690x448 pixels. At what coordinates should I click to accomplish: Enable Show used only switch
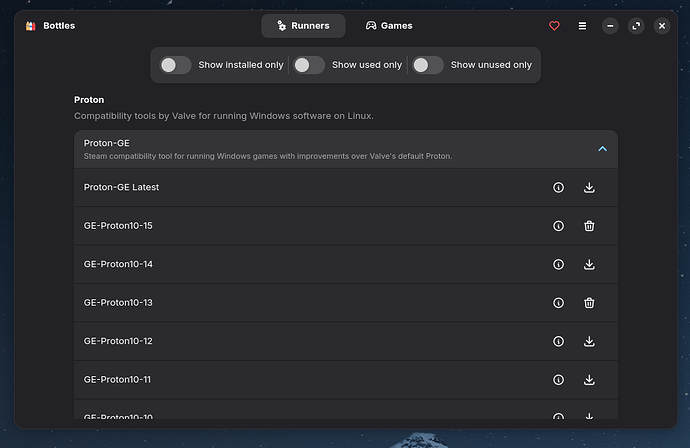(308, 65)
